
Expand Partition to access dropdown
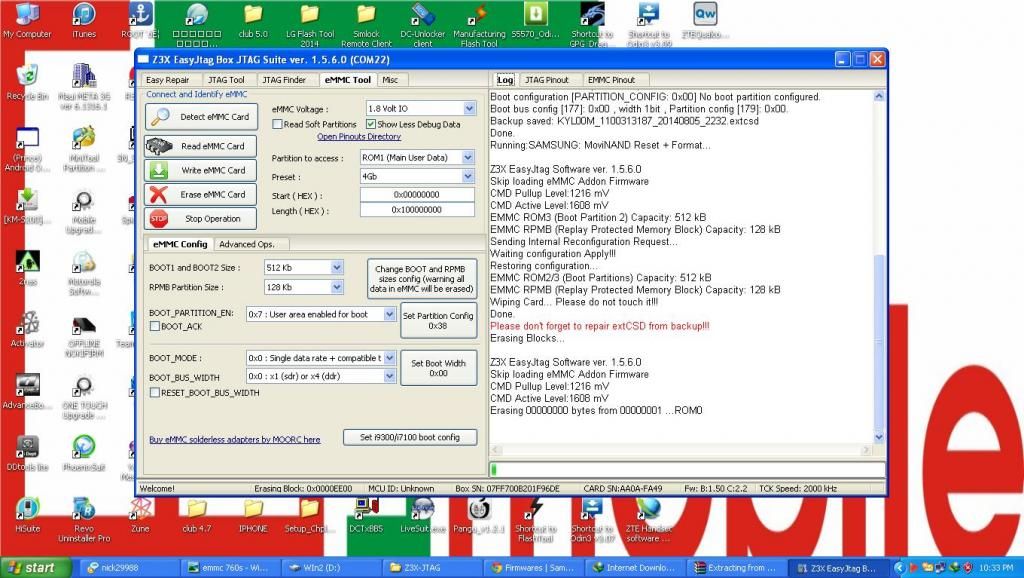coord(468,157)
